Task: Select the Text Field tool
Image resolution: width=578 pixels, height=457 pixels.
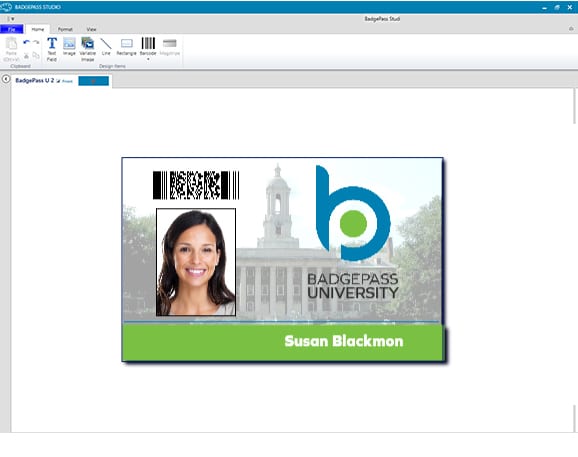Action: [52, 49]
